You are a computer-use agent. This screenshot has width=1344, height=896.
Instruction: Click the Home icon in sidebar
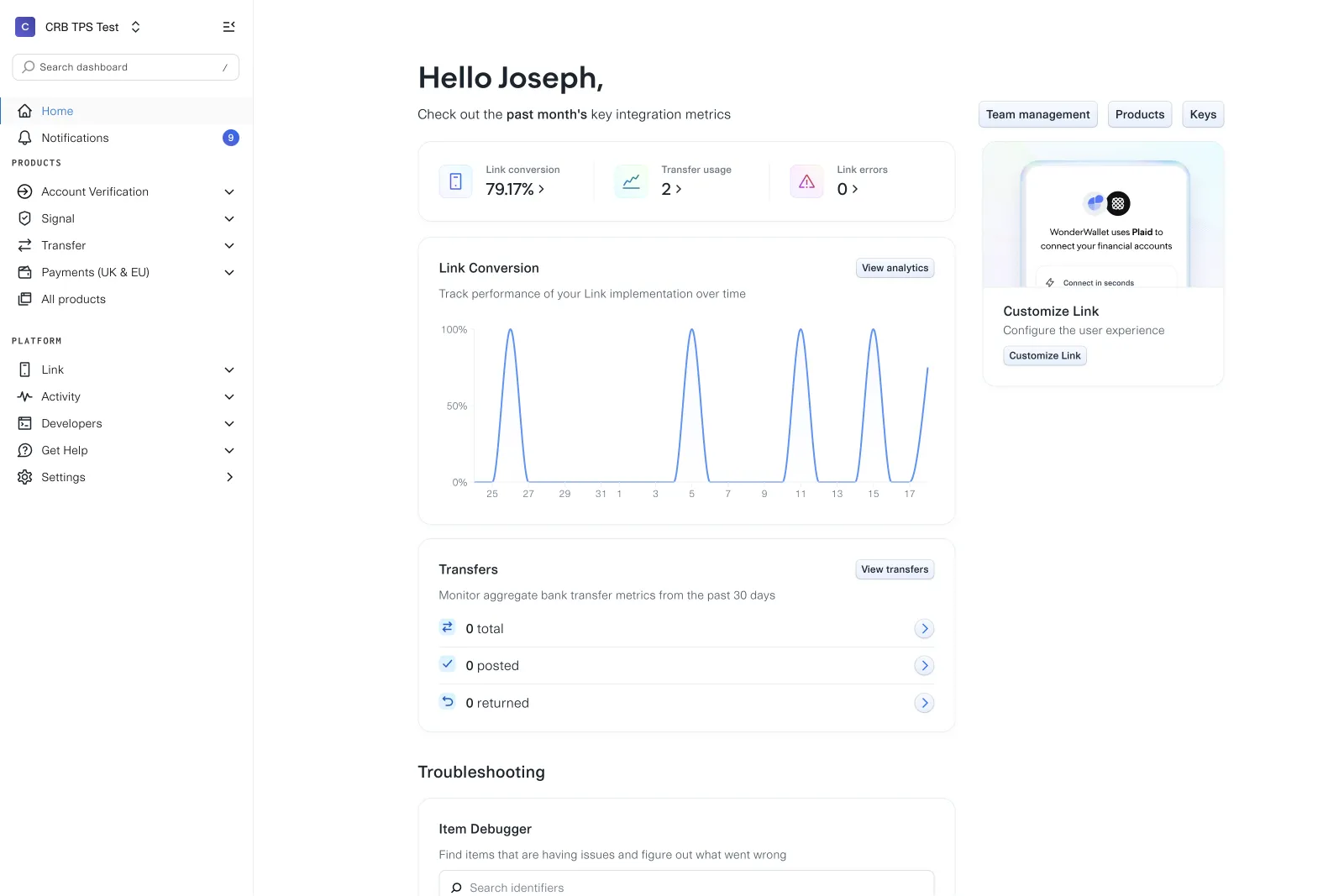25,111
